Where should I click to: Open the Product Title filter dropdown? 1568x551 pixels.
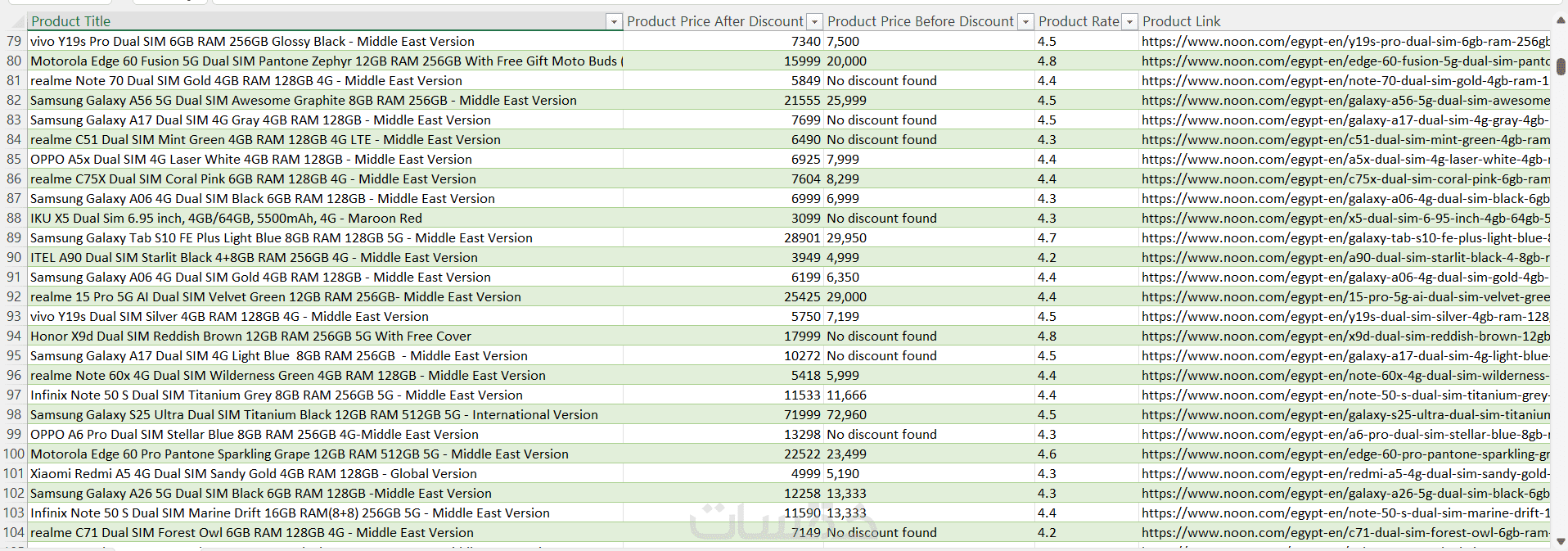(614, 22)
